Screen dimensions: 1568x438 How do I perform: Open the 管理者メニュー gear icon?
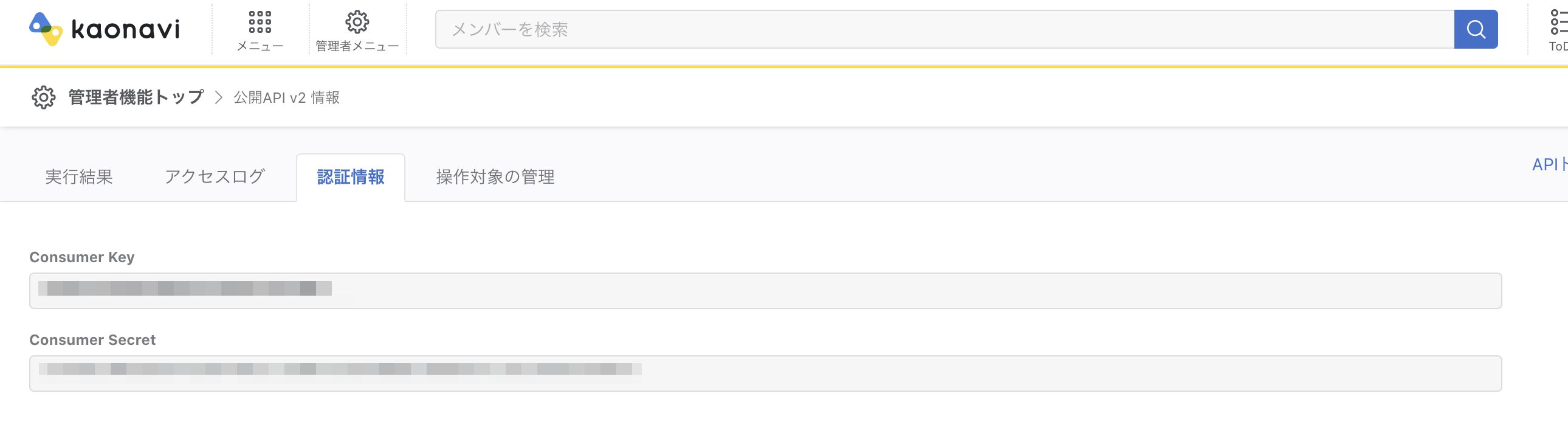pyautogui.click(x=357, y=23)
